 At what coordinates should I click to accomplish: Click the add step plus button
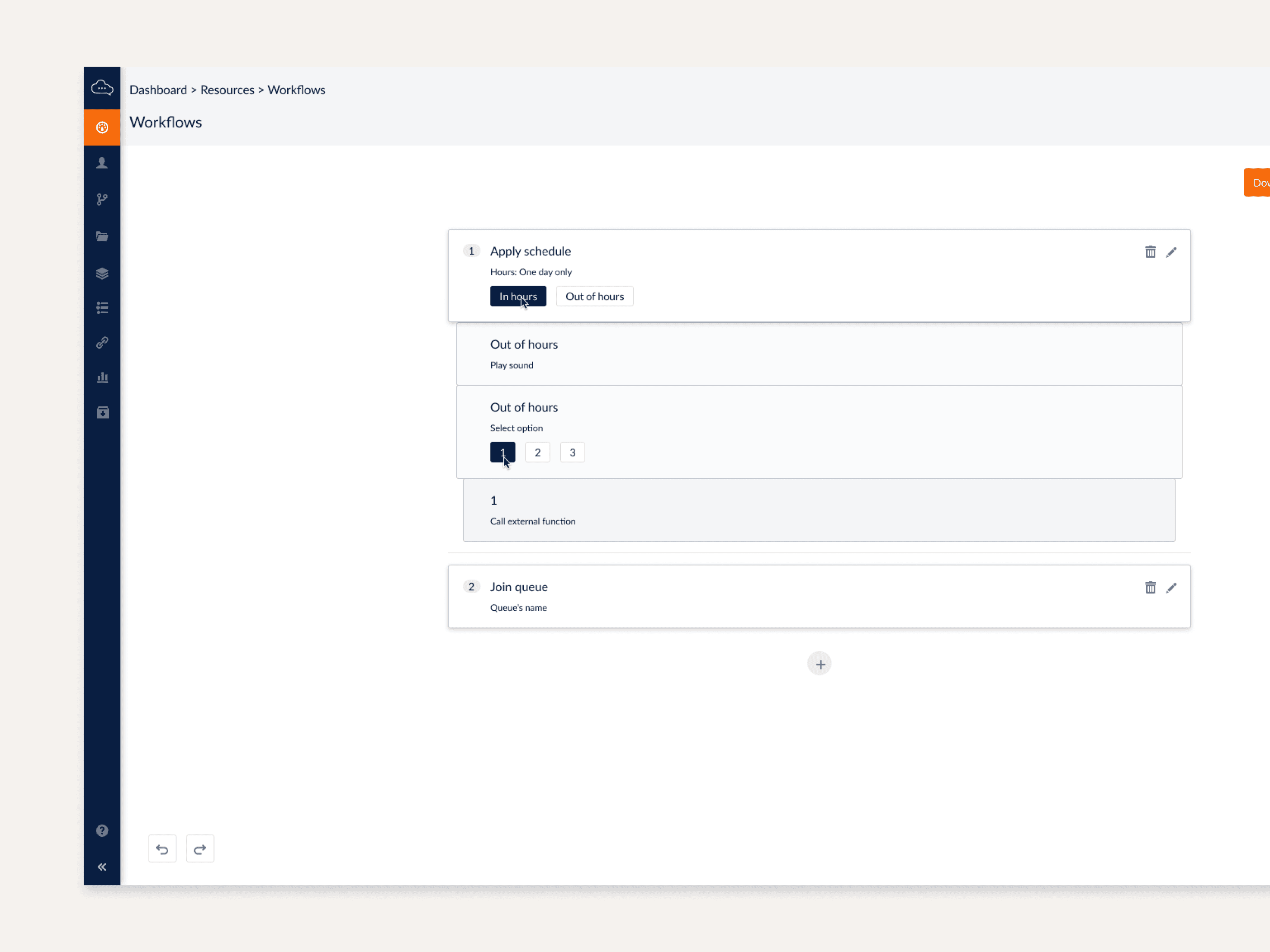tap(819, 664)
